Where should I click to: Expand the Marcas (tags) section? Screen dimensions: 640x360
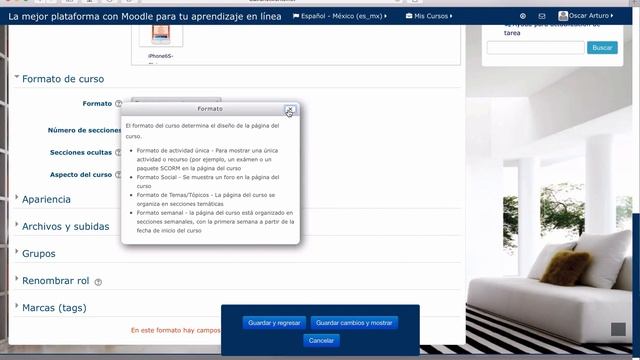(x=54, y=308)
